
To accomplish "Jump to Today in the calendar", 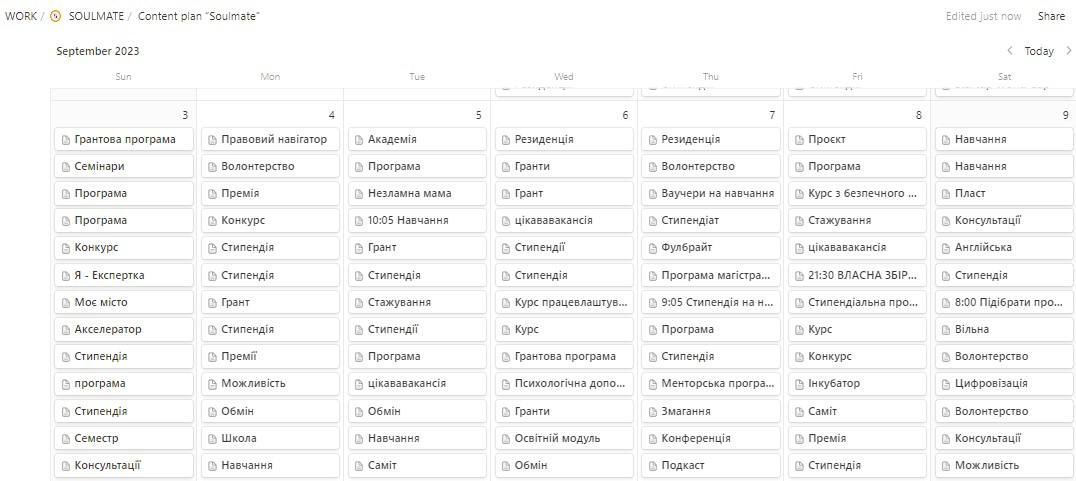I will (1039, 51).
